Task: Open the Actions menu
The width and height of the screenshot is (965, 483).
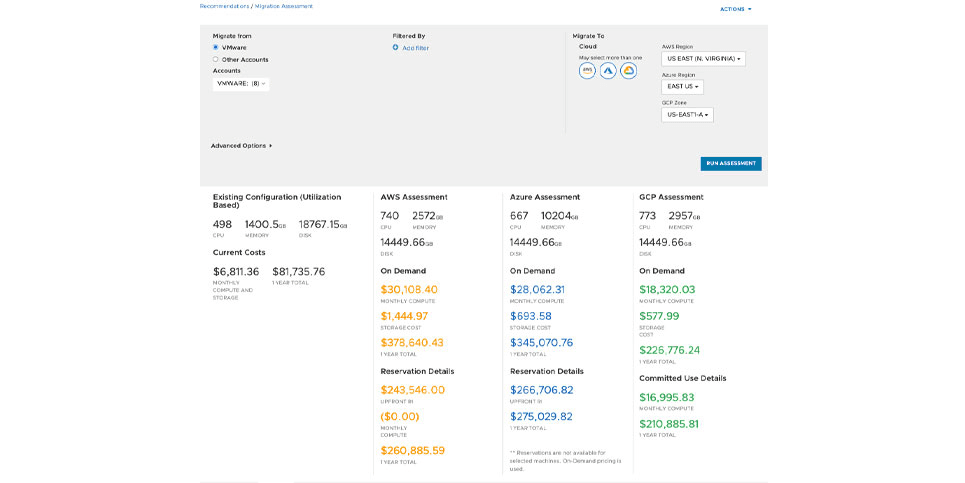Action: coord(735,9)
